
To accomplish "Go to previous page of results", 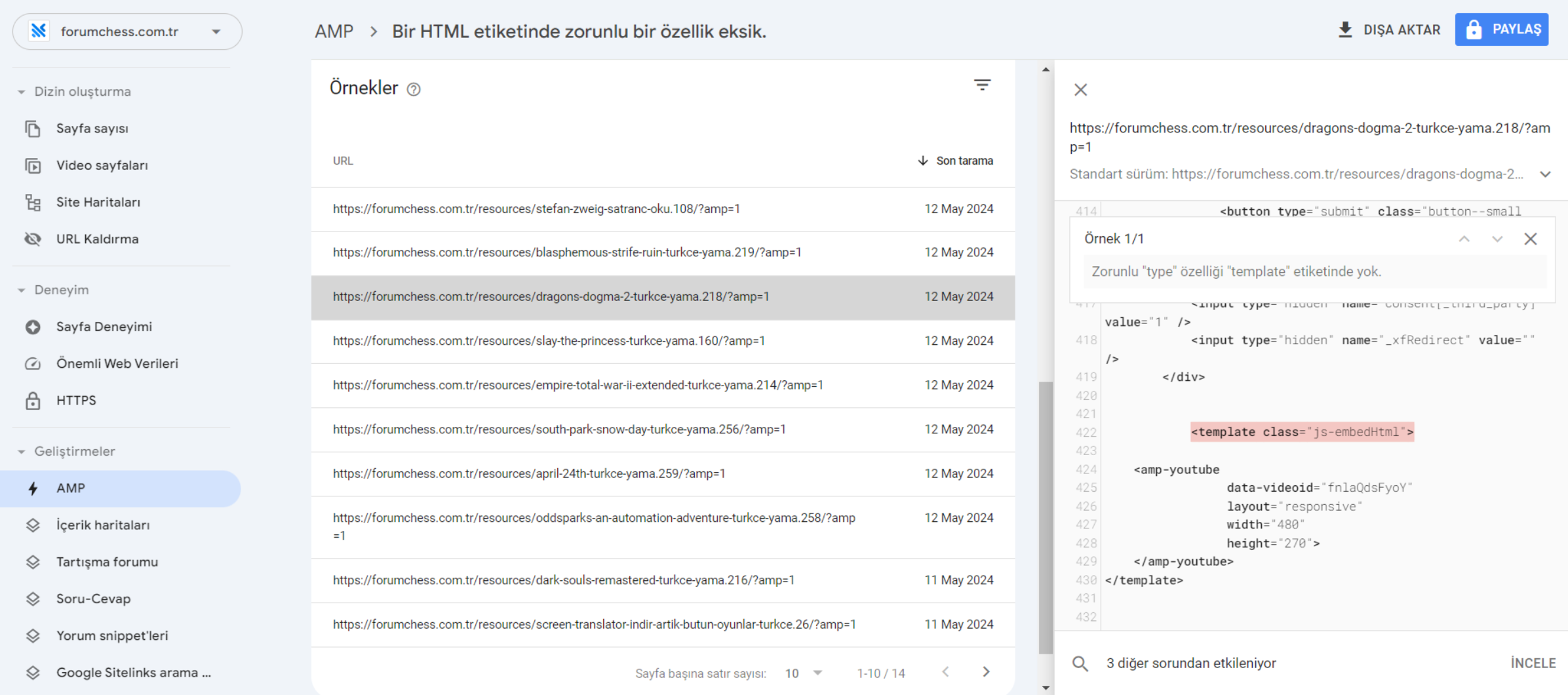I will (945, 672).
